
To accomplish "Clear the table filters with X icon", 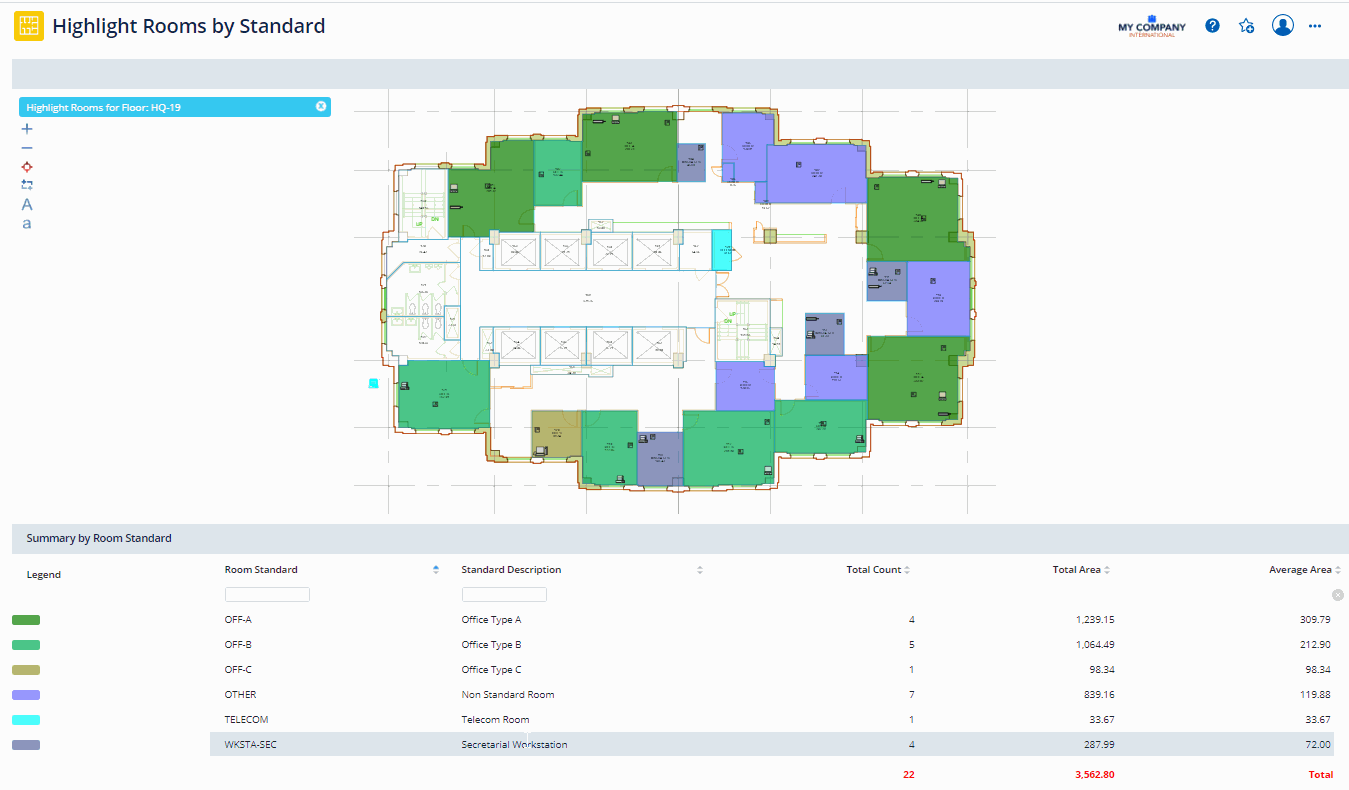I will tap(1338, 595).
